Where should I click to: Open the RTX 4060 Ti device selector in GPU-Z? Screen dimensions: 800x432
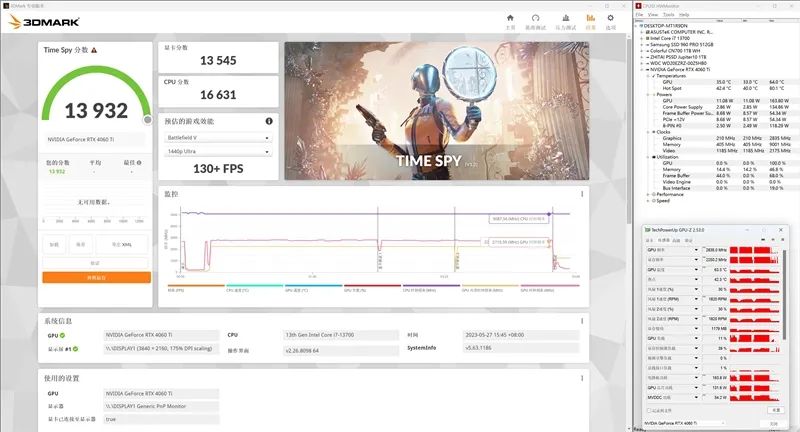point(685,423)
